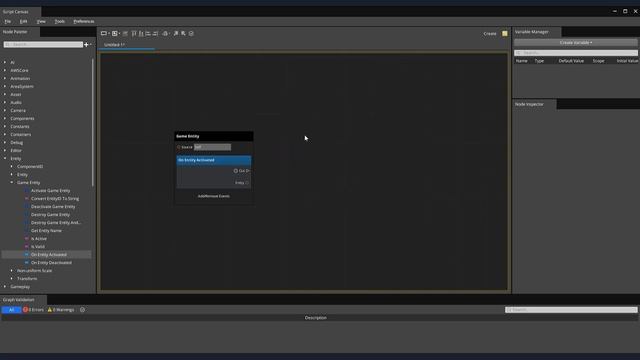The width and height of the screenshot is (640, 360).
Task: Open the dropdown arrow after second toolbar icon
Action: [119, 33]
